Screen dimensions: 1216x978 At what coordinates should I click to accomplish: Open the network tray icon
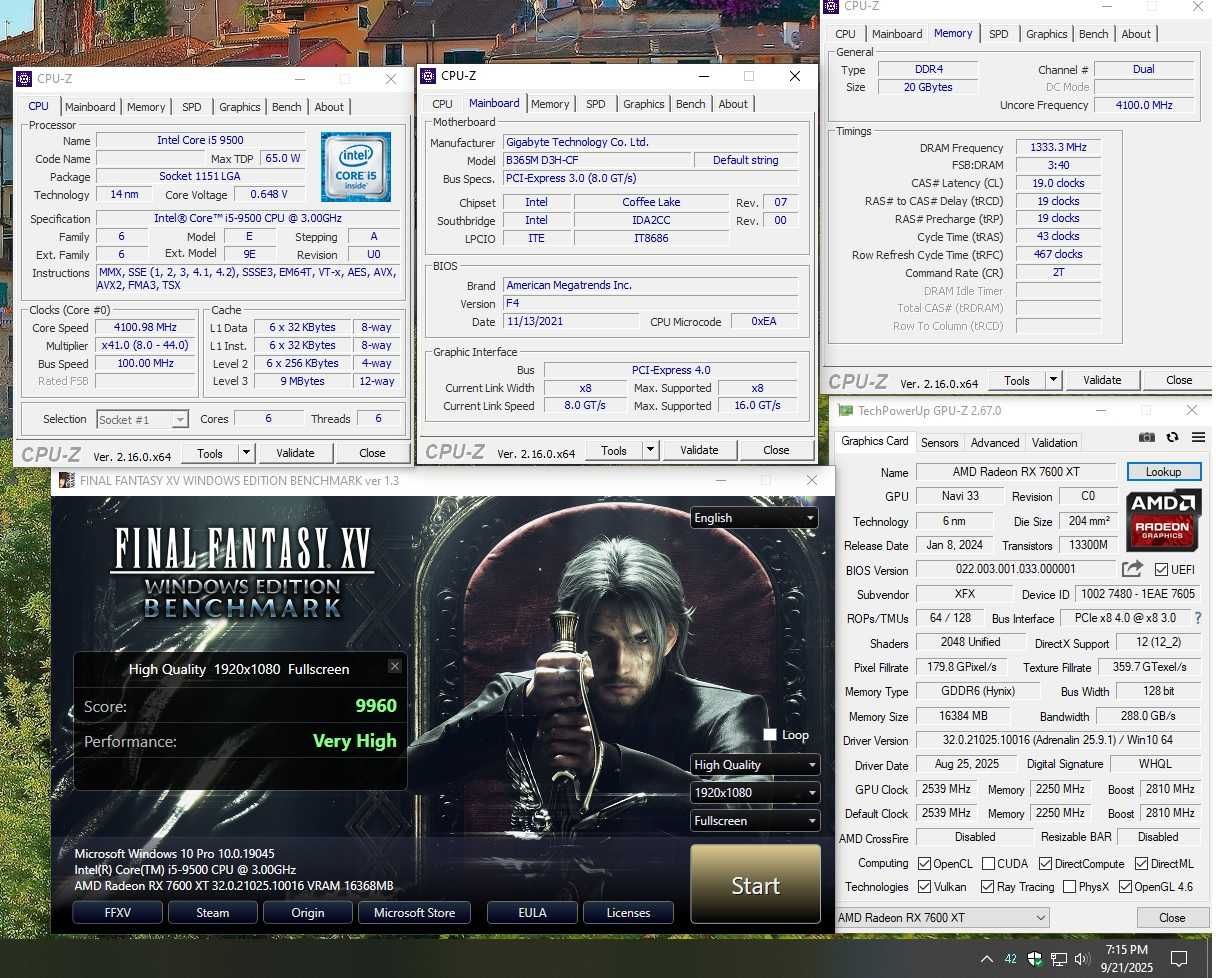tap(1059, 959)
